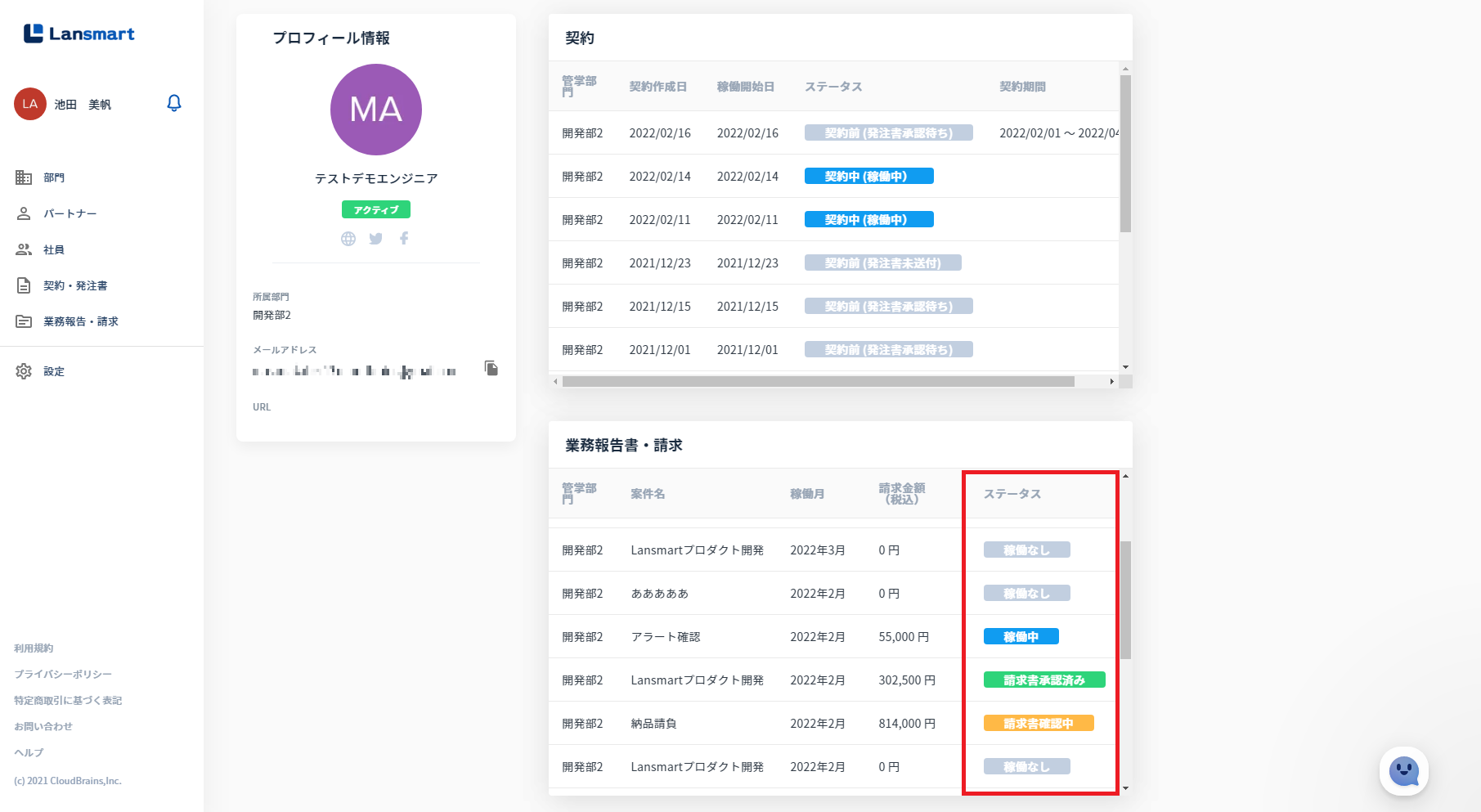Screen dimensions: 1481x812
Task: Open the notification bell
Action: 174,103
